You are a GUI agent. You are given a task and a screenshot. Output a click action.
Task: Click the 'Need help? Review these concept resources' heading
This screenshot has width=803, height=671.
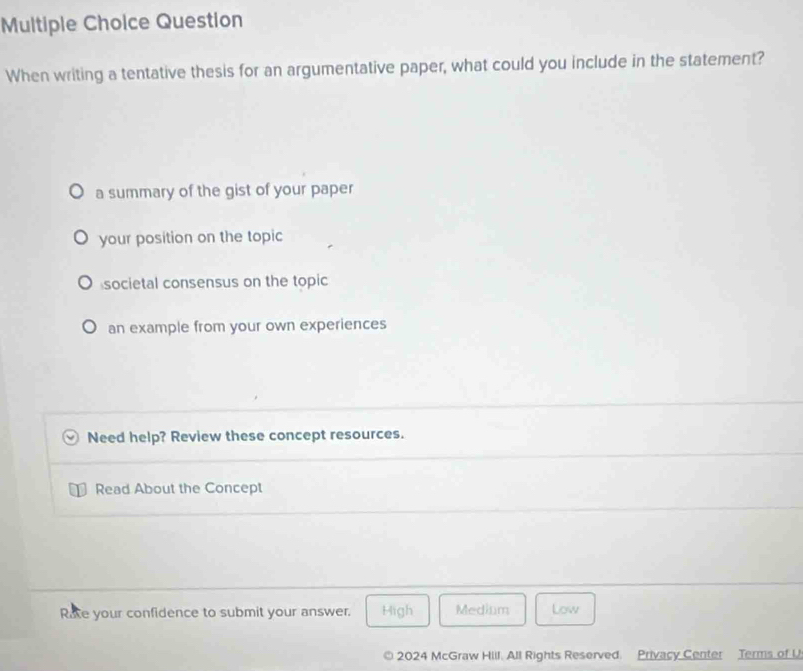click(x=246, y=435)
